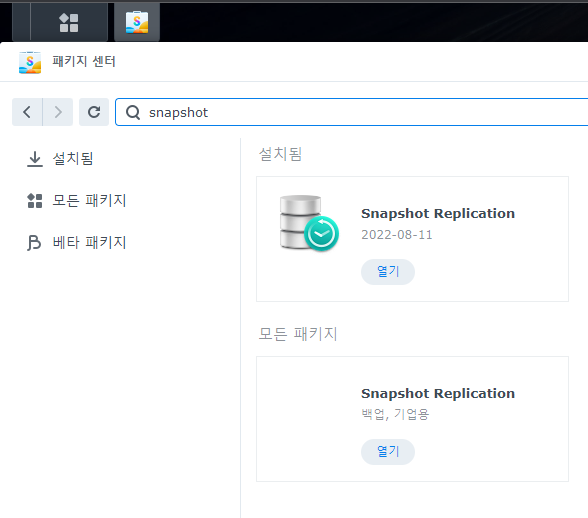This screenshot has width=588, height=518.
Task: Select the 2022-08-11 date text
Action: tap(396, 235)
